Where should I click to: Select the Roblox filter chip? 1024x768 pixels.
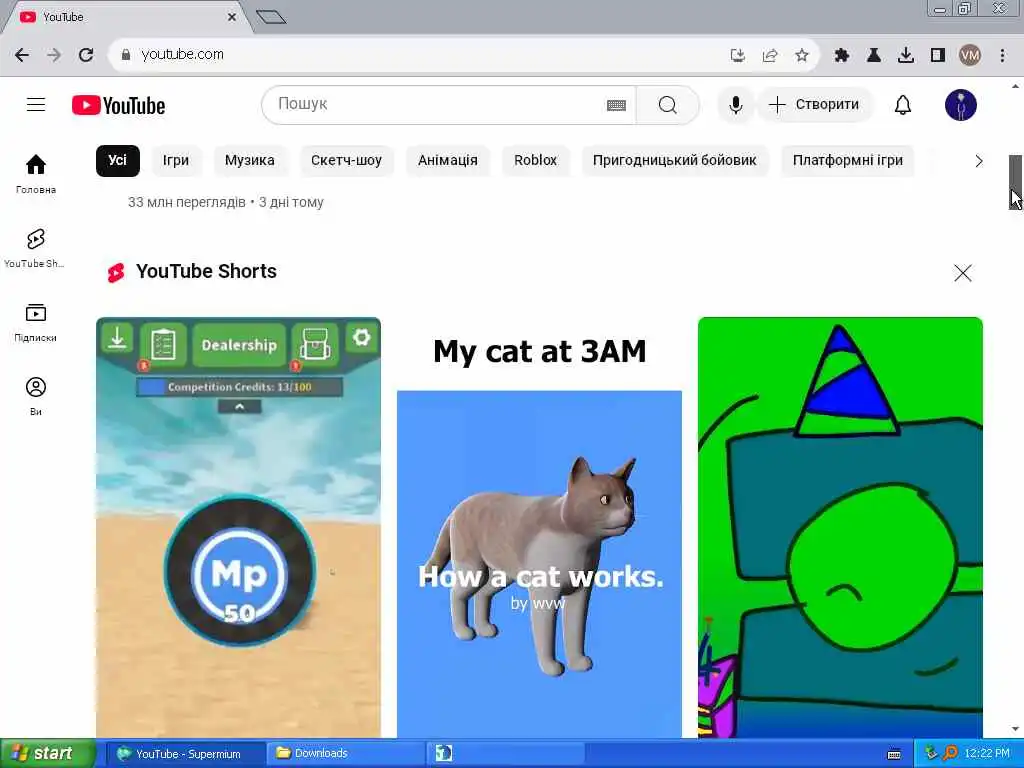tap(536, 161)
